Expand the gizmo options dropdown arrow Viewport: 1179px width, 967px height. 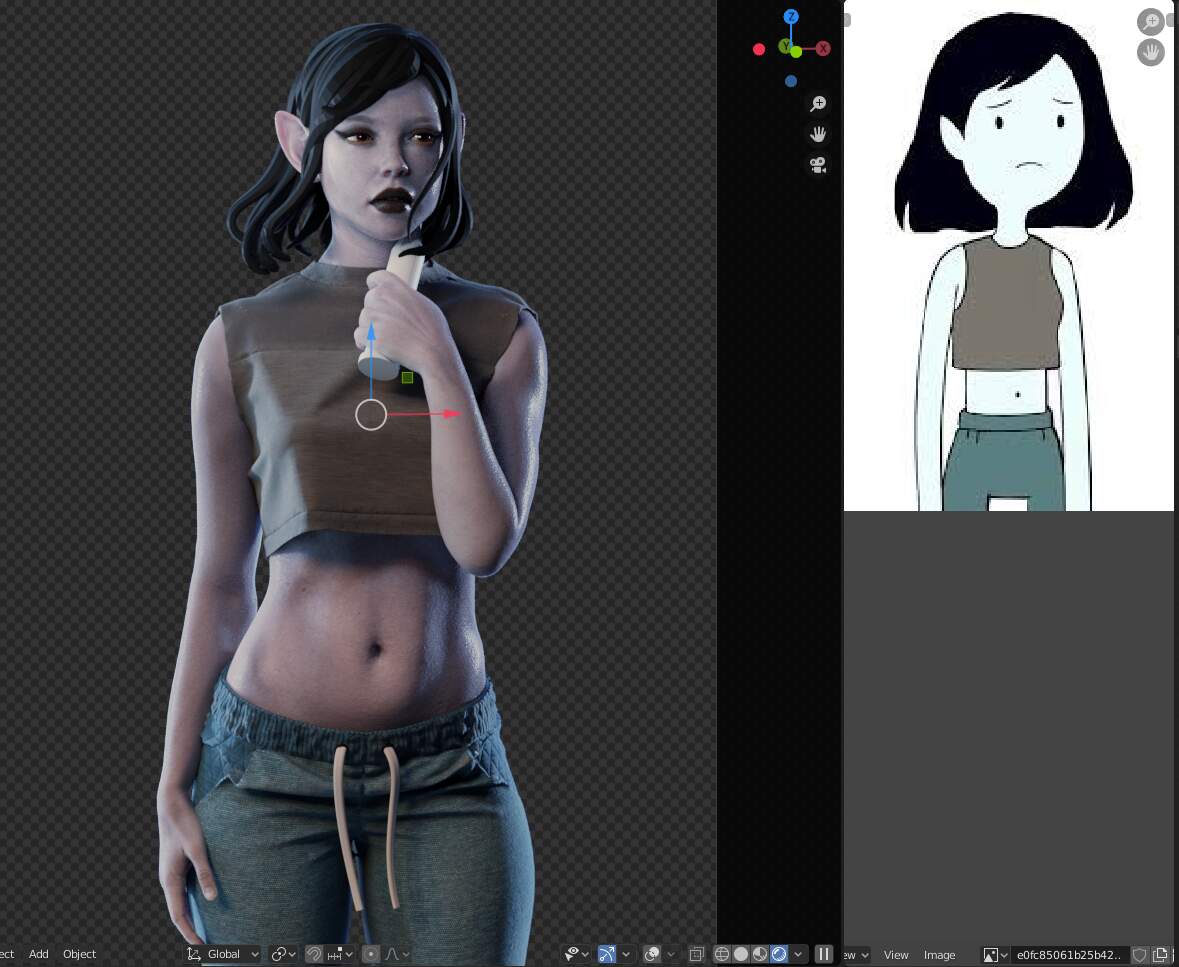[x=626, y=954]
